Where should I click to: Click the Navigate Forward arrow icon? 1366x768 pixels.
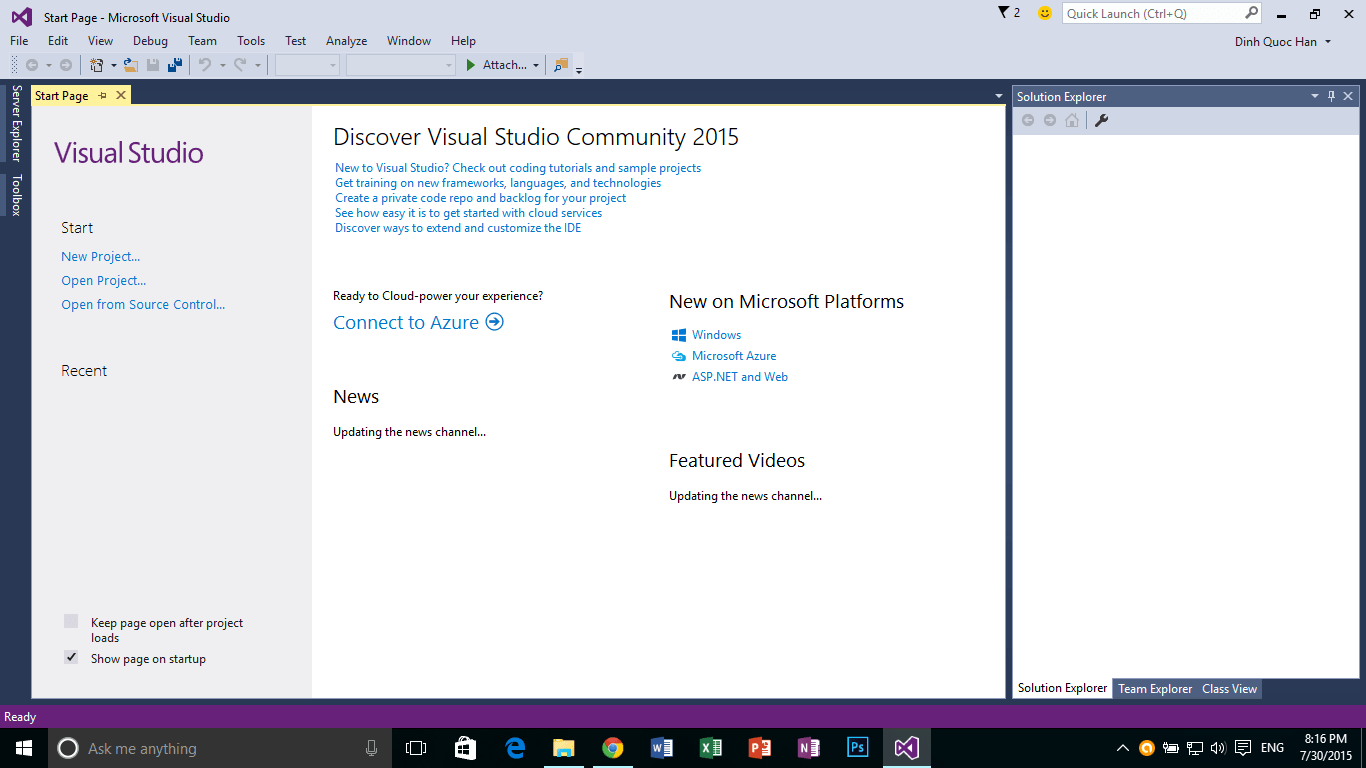[x=66, y=65]
